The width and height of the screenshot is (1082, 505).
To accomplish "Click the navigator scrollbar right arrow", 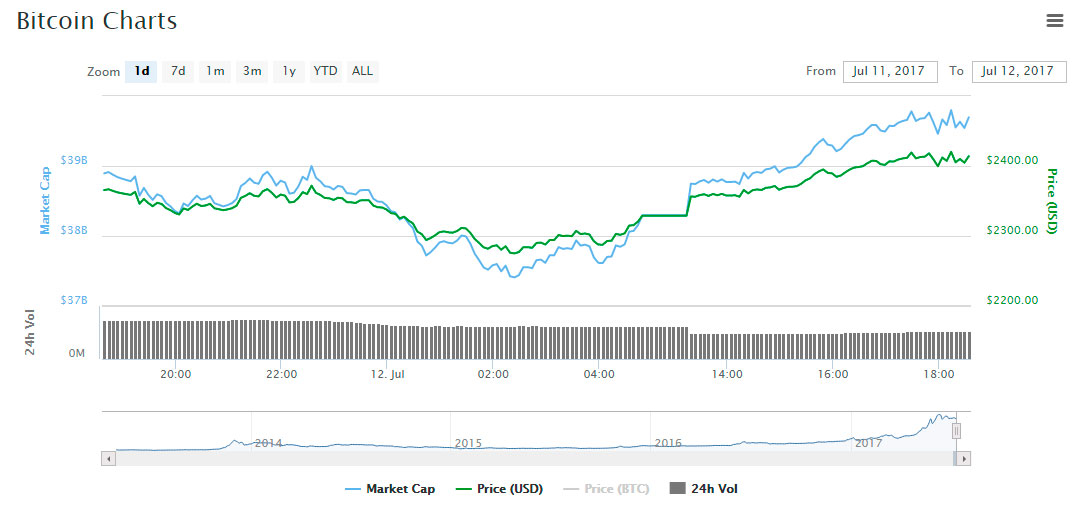I will pos(964,458).
